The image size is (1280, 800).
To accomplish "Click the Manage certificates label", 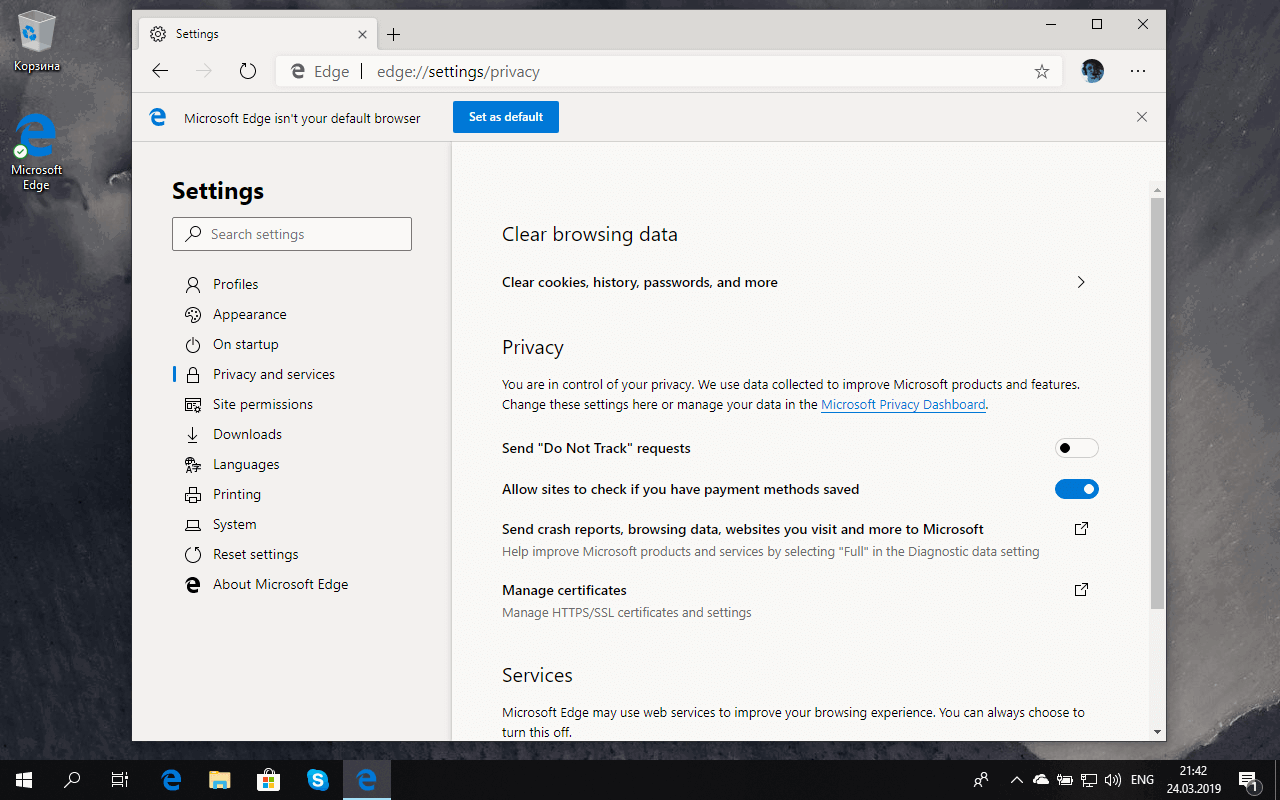I will pyautogui.click(x=564, y=590).
